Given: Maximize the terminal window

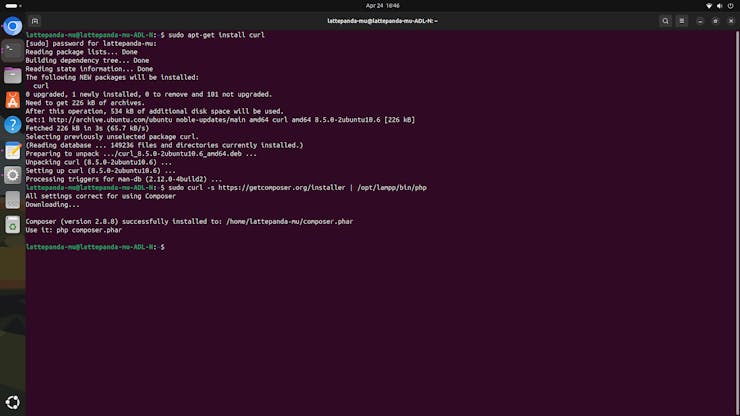Looking at the screenshot, I should pyautogui.click(x=715, y=21).
